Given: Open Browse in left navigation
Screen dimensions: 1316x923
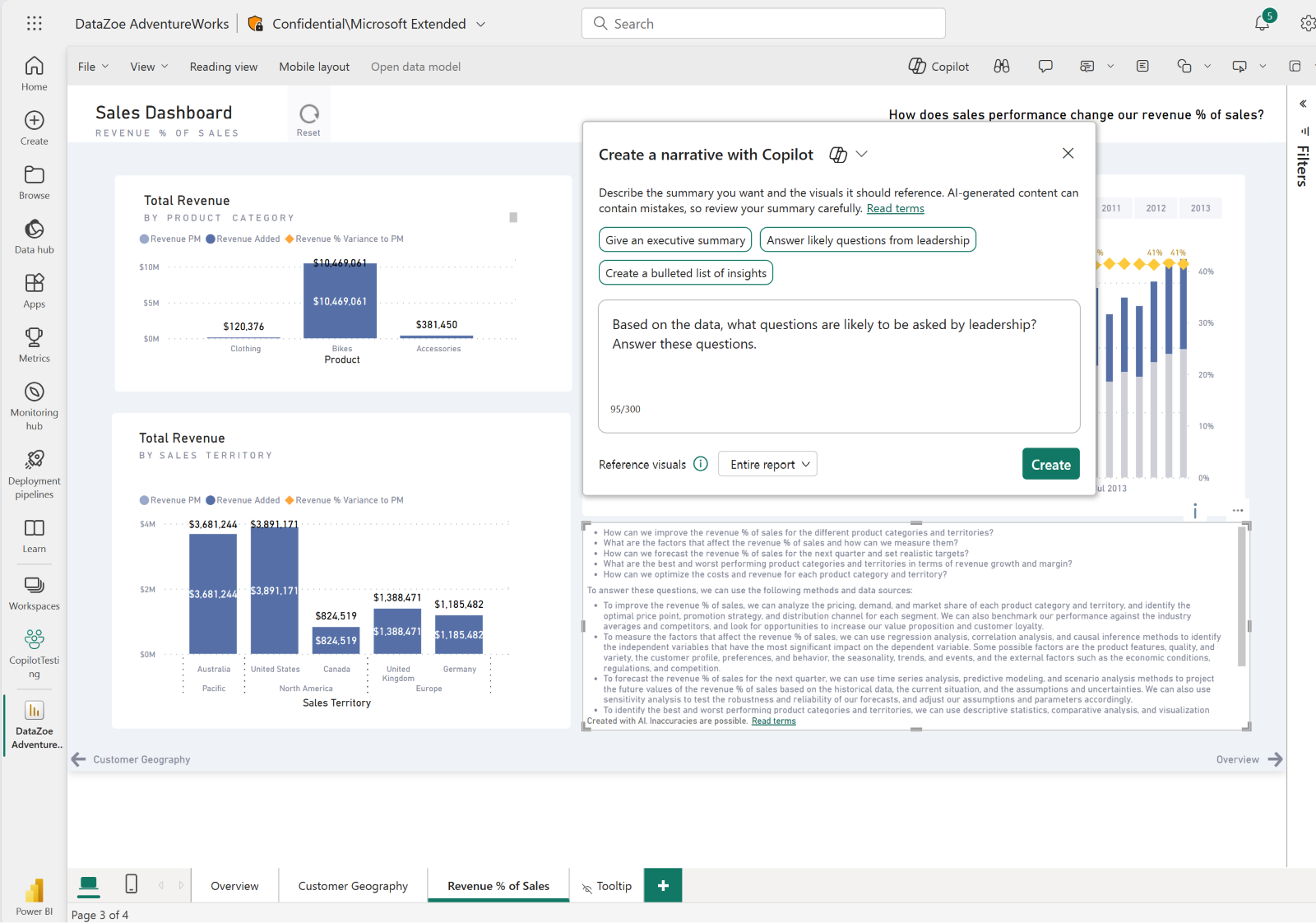Looking at the screenshot, I should coord(34,182).
